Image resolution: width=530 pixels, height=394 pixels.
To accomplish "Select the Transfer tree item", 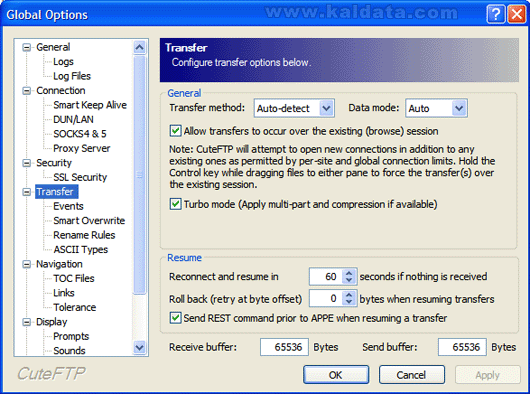I will [56, 192].
